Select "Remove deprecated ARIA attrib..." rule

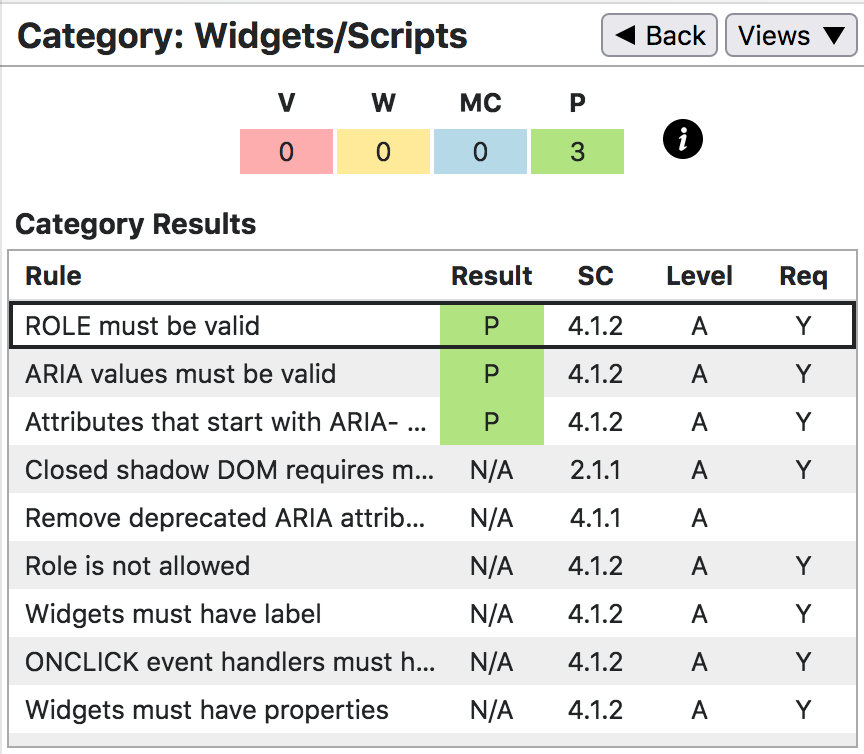[226, 518]
